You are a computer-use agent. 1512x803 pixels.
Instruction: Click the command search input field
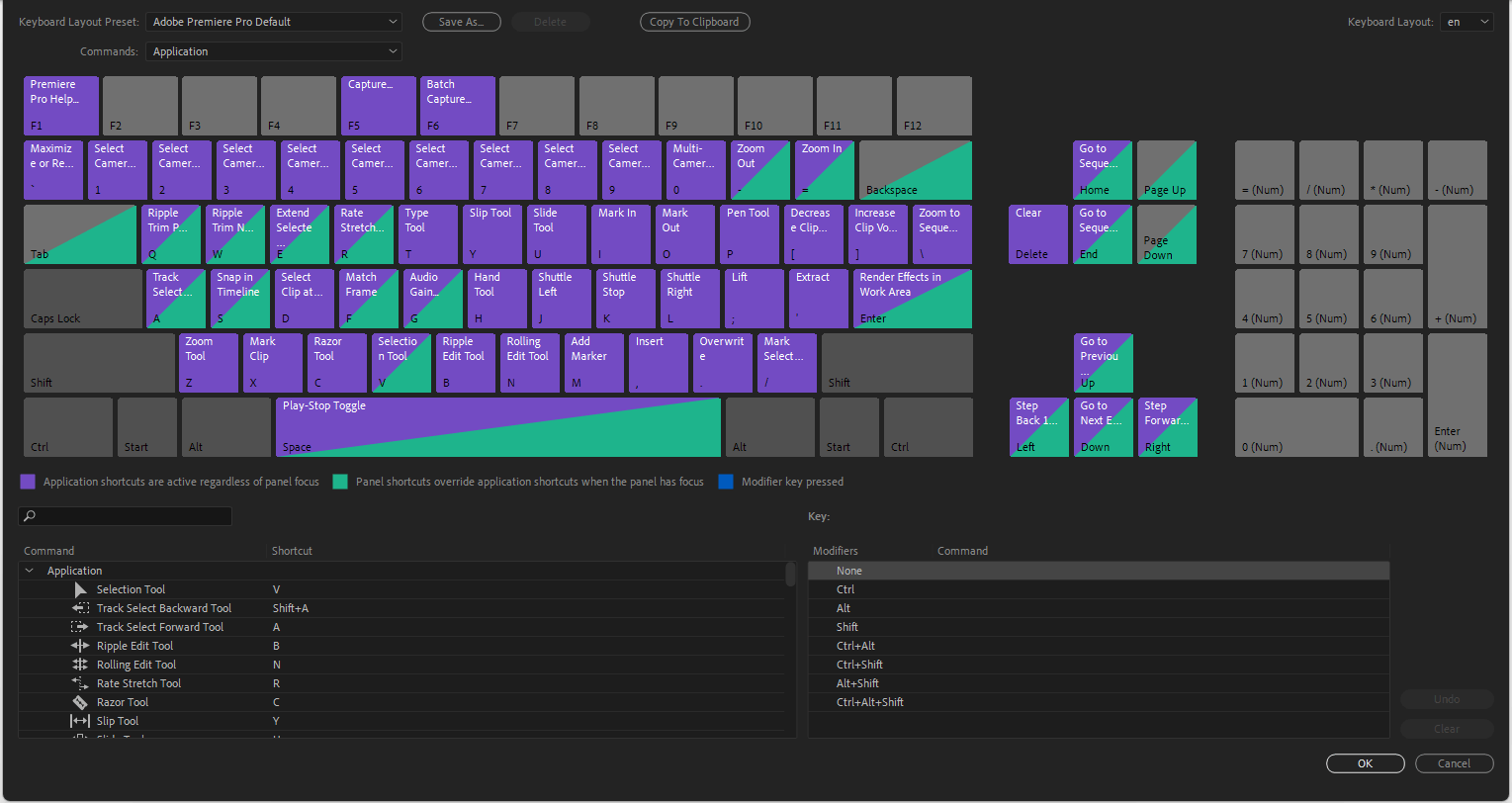tap(126, 516)
